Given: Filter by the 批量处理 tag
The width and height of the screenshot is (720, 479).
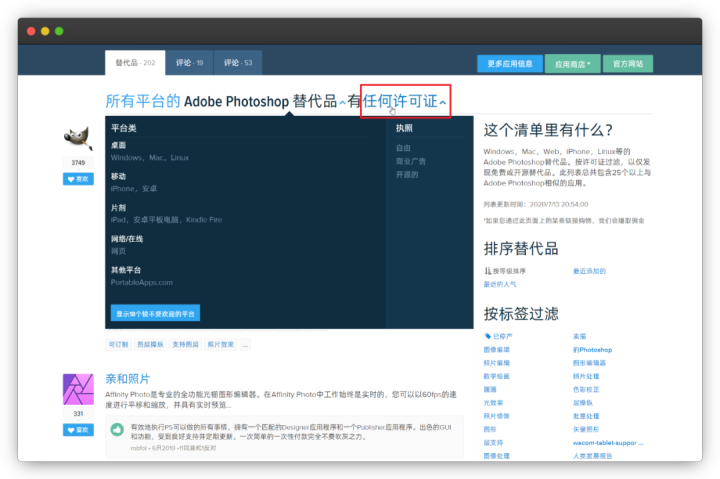Looking at the screenshot, I should point(585,416).
